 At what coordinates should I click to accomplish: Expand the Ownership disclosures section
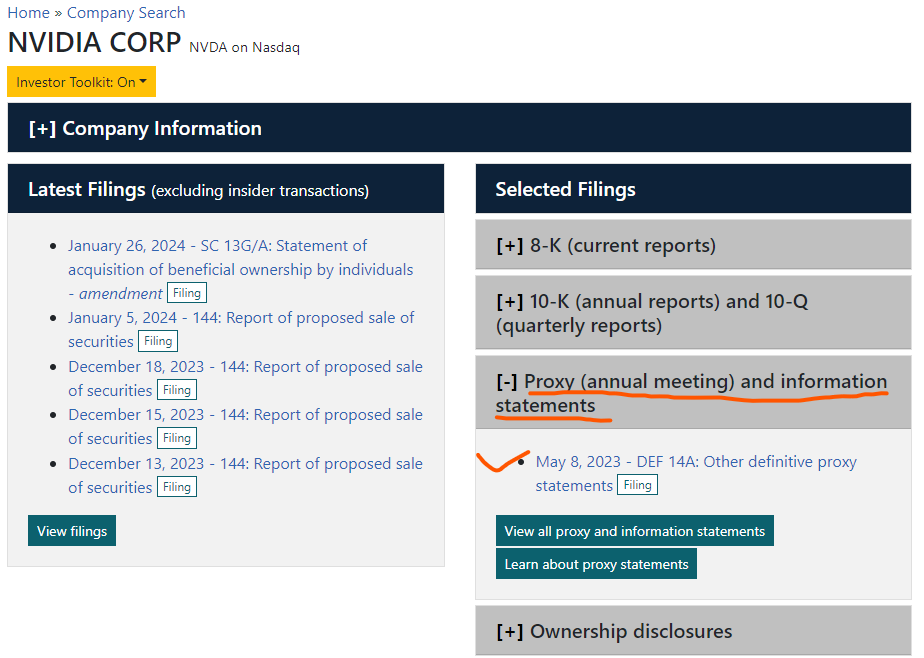tap(693, 630)
